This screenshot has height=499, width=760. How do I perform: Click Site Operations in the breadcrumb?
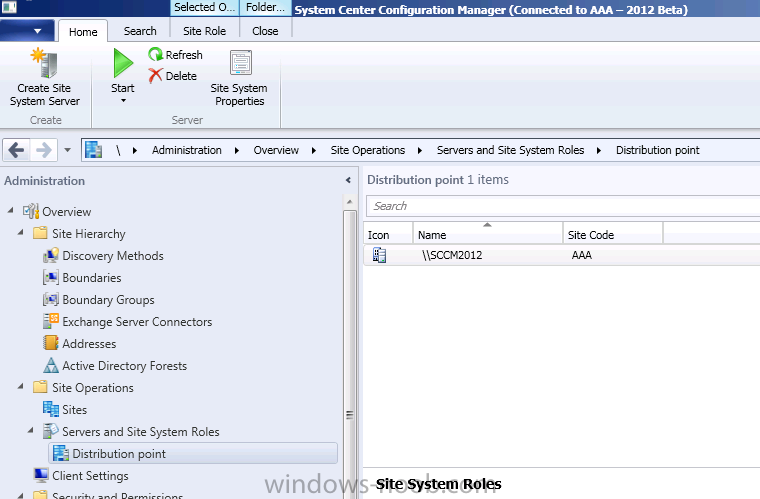pyautogui.click(x=367, y=150)
